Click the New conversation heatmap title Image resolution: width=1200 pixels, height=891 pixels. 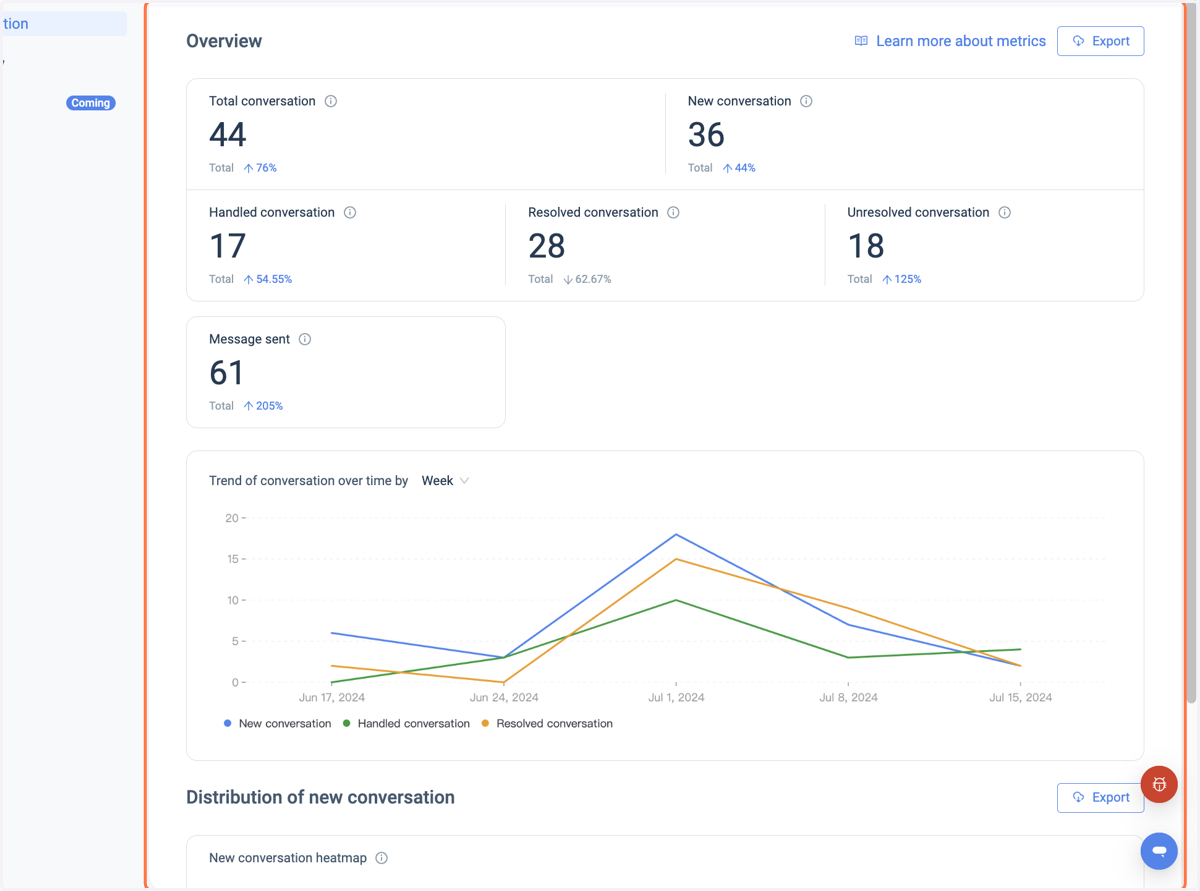tap(288, 858)
